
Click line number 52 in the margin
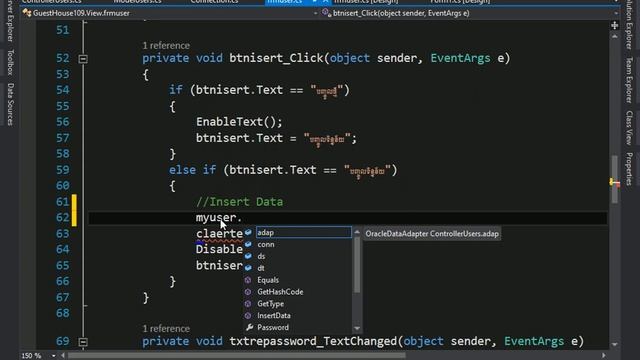(x=63, y=58)
